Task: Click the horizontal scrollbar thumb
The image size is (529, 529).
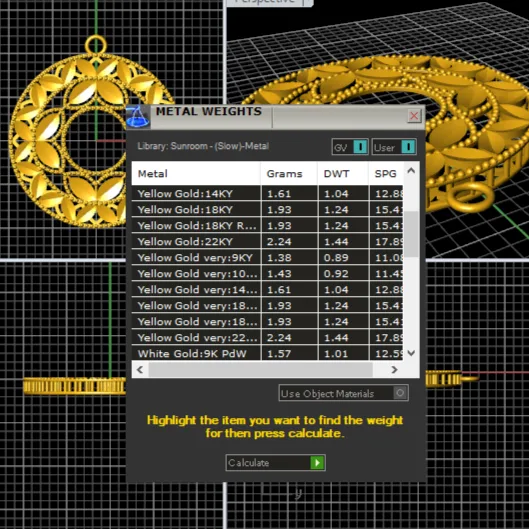Action: click(260, 370)
